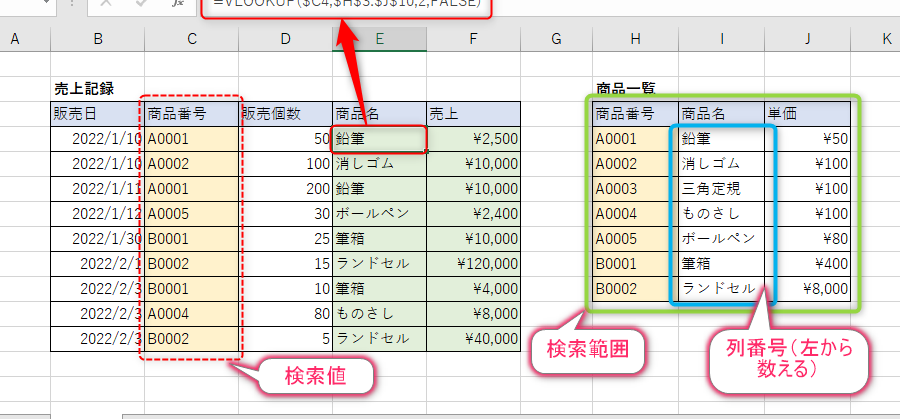Select the quantity cell showing 50
This screenshot has width=900, height=419.
coord(286,139)
